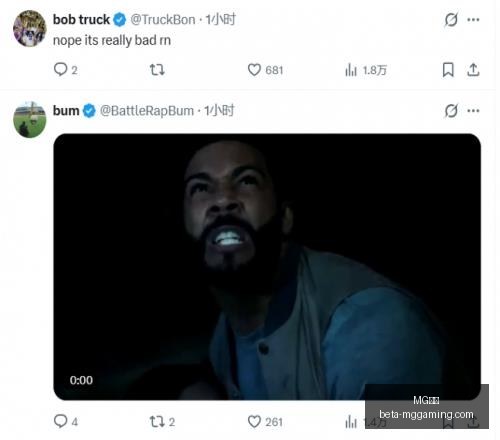Open Grok icon on bob truck's tweet

451,20
